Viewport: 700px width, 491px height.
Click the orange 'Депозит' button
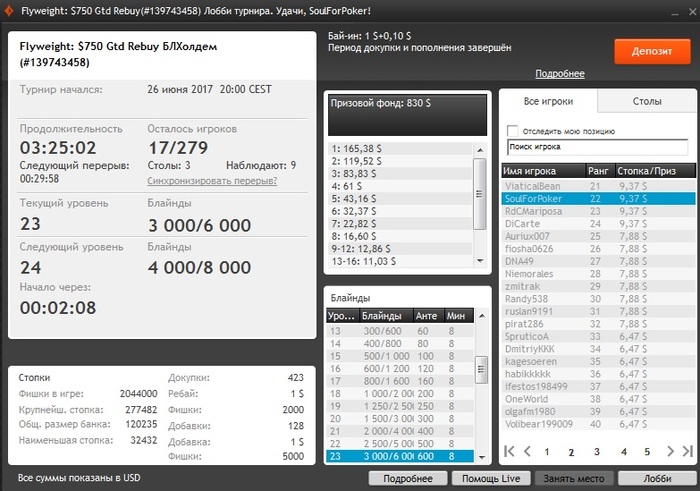(652, 51)
